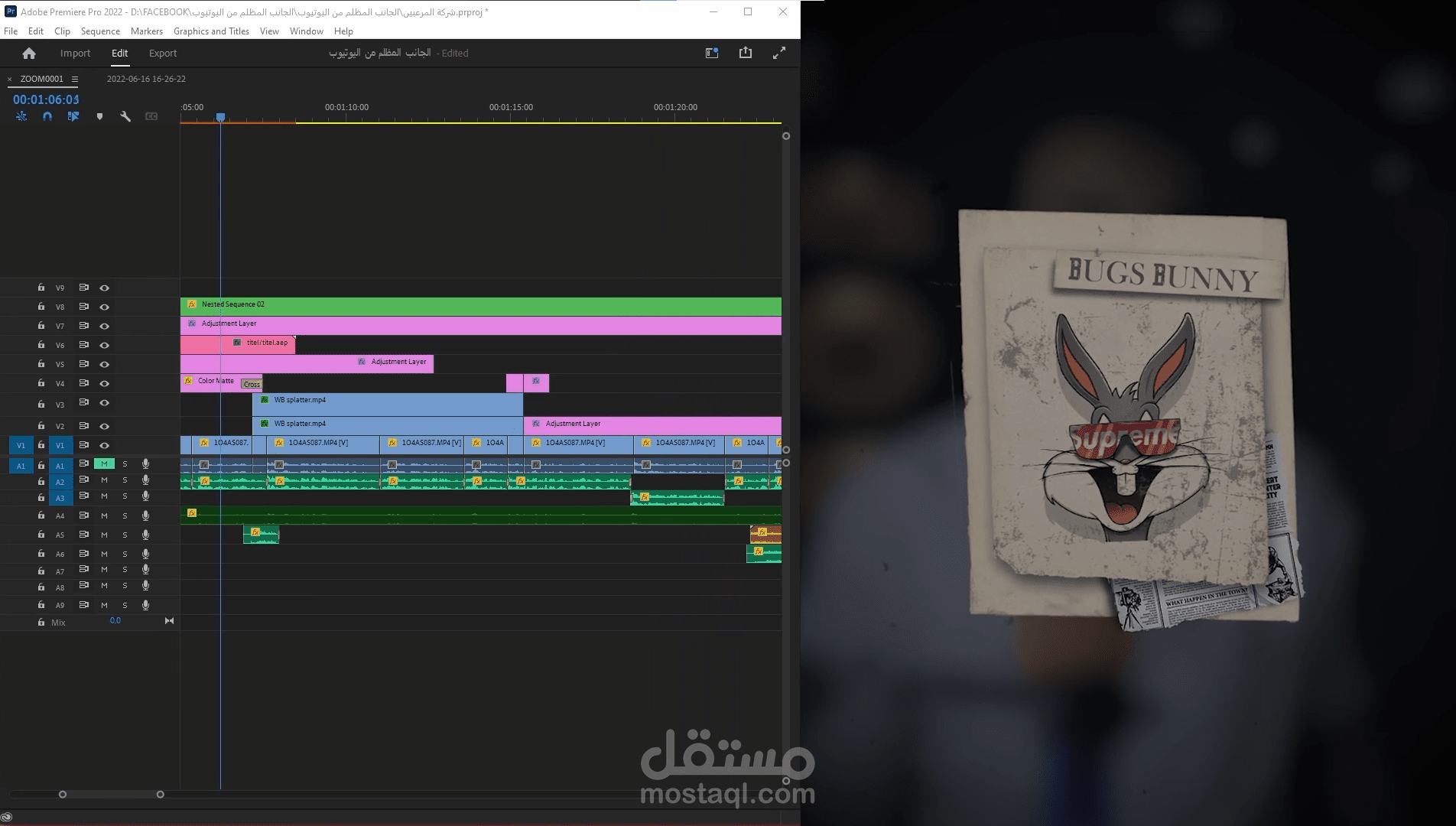Toggle insert sequences as nests icon
The width and height of the screenshot is (1456, 826).
tap(21, 116)
